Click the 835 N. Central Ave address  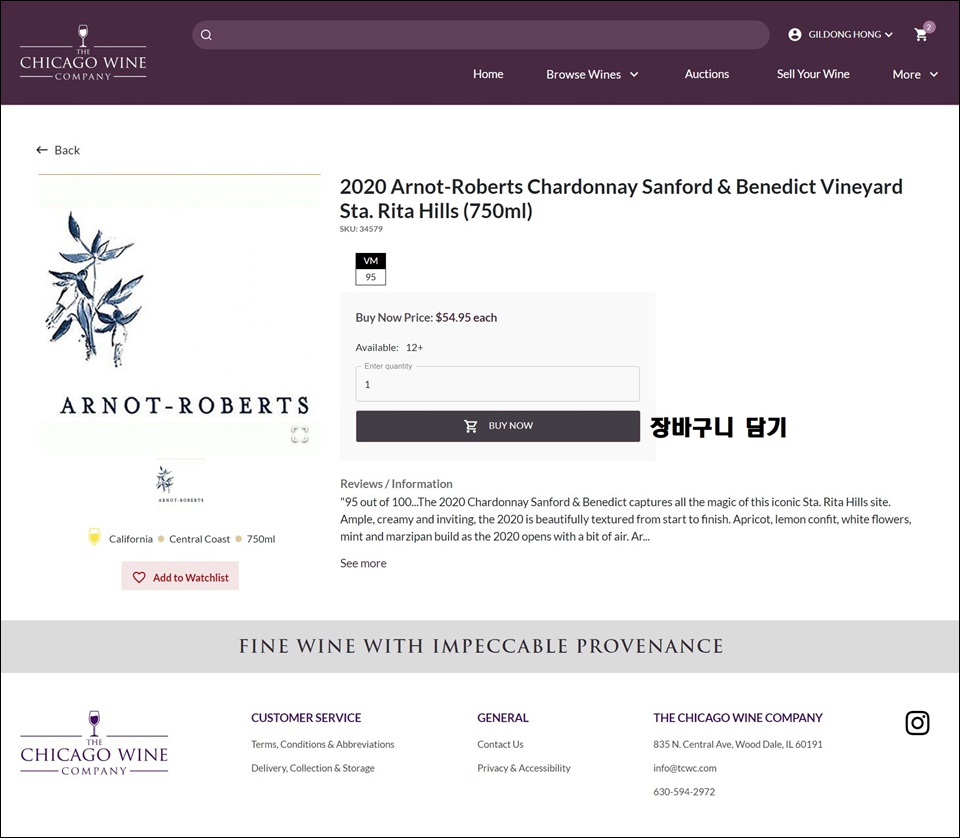coord(738,744)
